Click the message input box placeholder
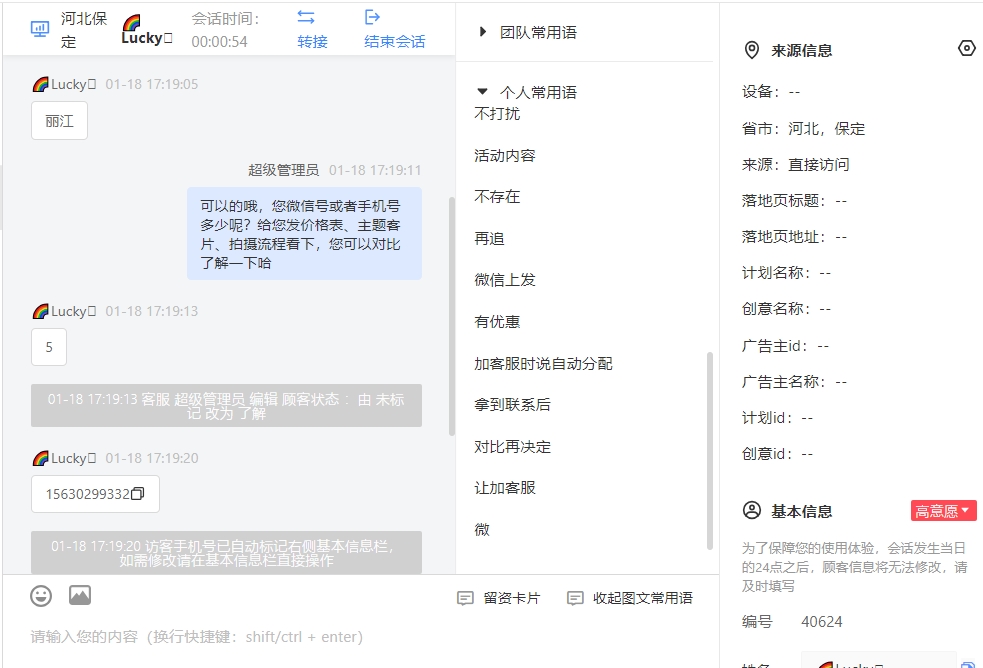Viewport: 983px width, 668px height. (x=197, y=637)
